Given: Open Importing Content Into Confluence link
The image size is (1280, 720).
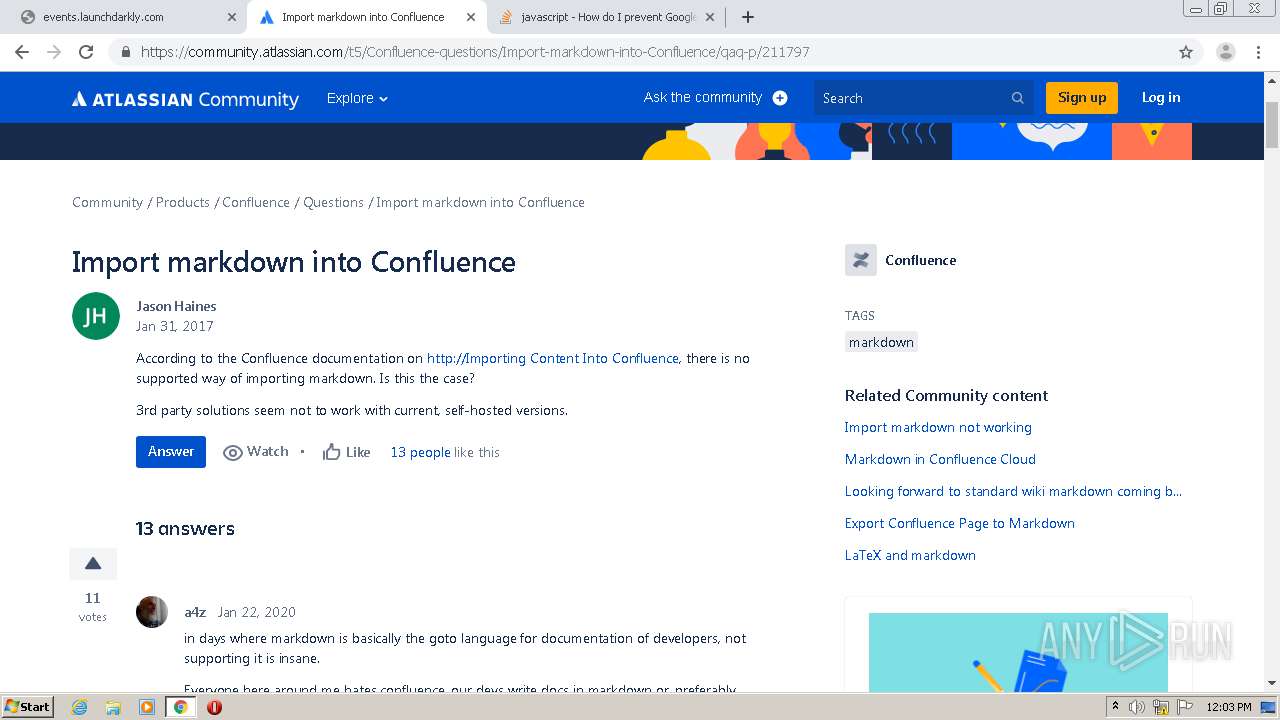Looking at the screenshot, I should coord(553,358).
